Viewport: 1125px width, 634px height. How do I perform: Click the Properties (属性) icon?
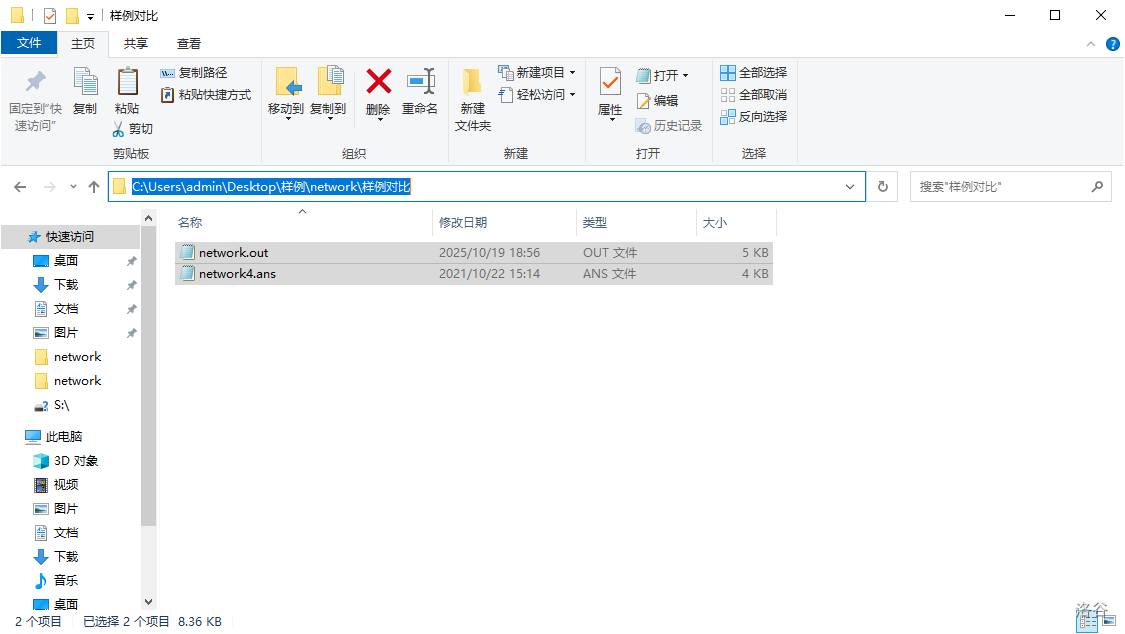pos(610,82)
